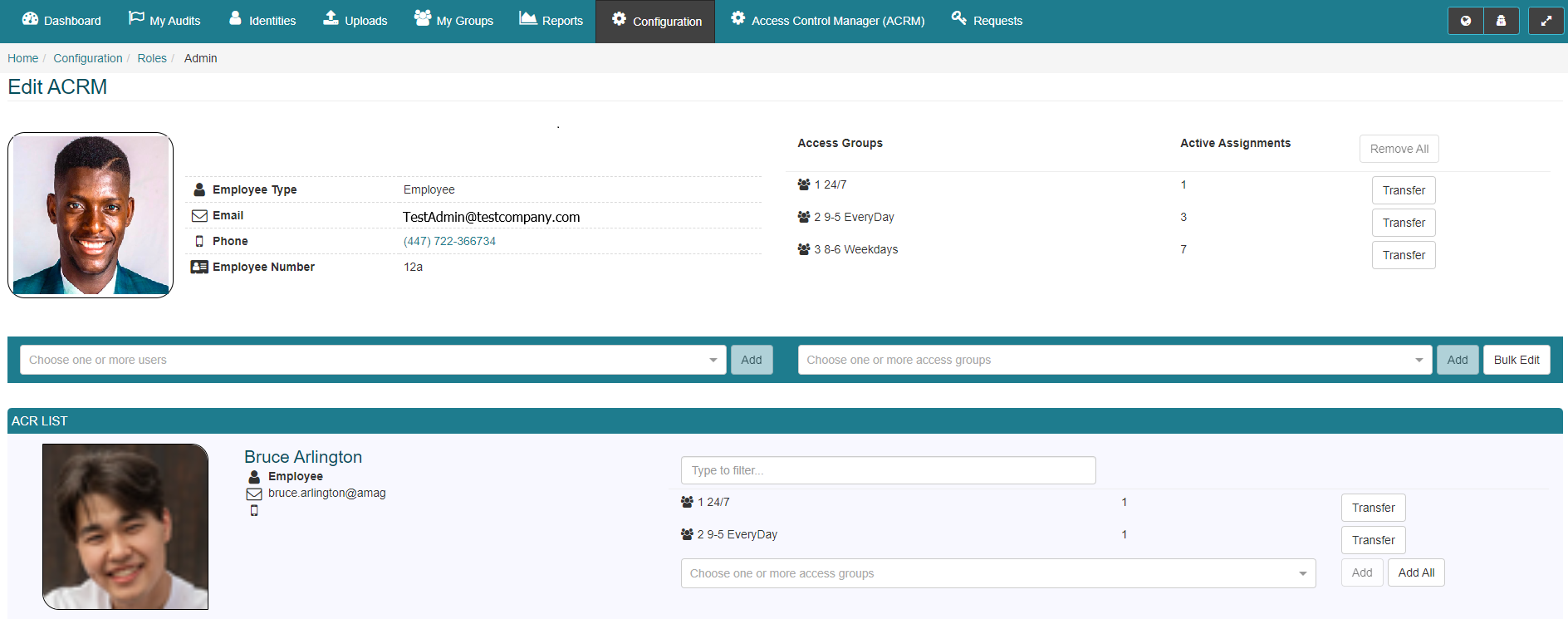Transfer Bruce's 2 9-5 EveryDay assignment
Screen dimensions: 1568x619
[1373, 540]
